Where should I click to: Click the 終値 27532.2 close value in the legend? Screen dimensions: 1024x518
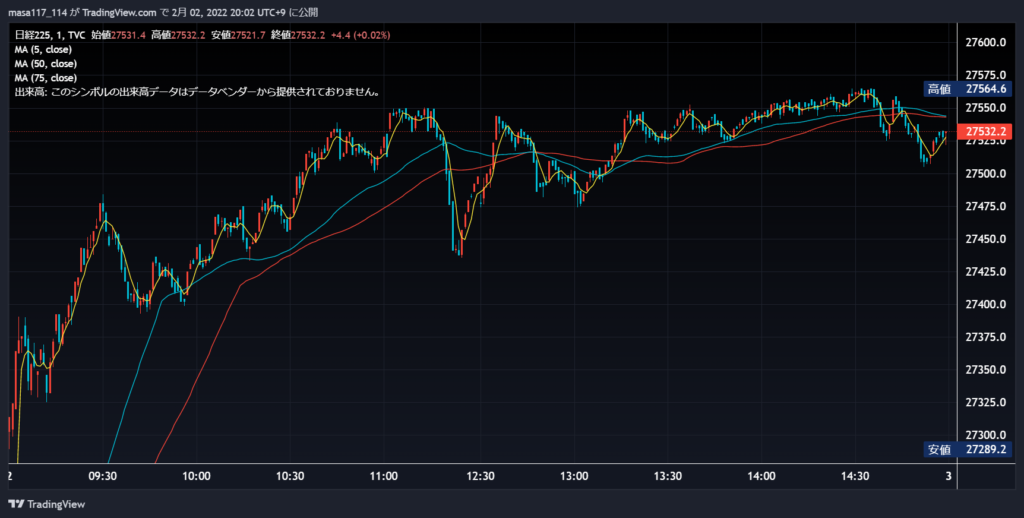(297, 35)
